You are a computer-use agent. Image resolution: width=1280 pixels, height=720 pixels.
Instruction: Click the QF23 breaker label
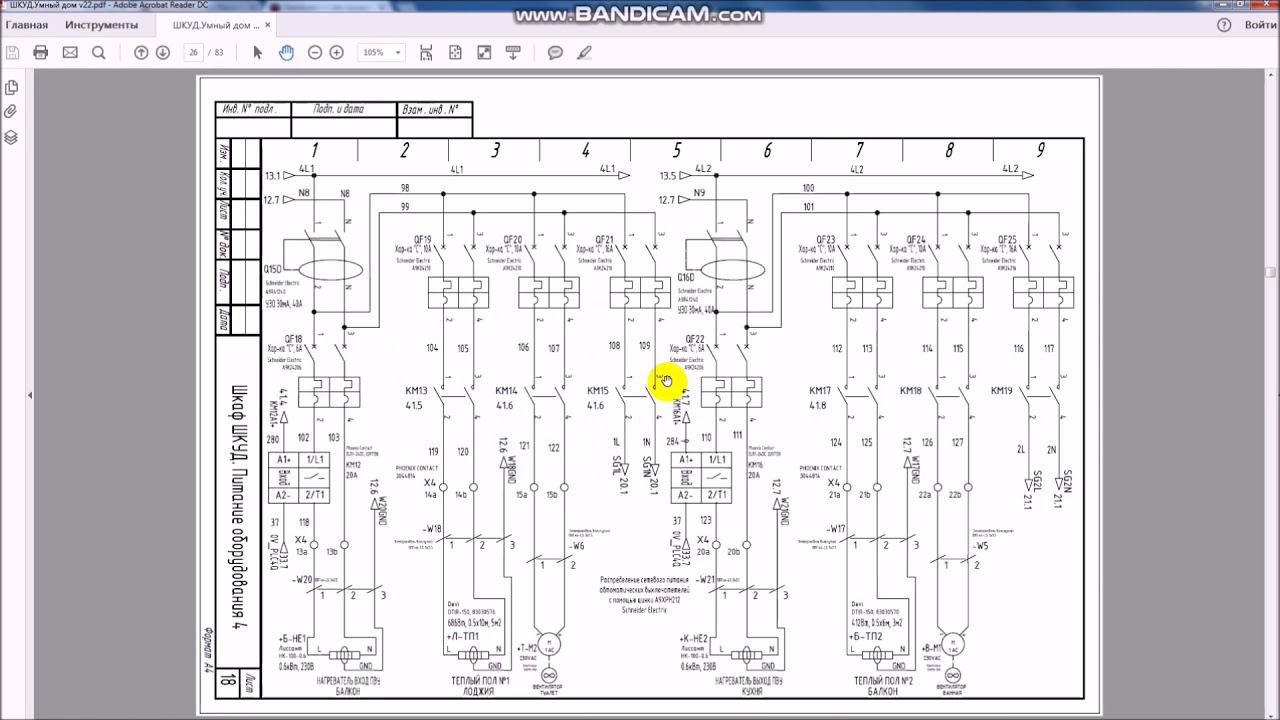pyautogui.click(x=825, y=240)
